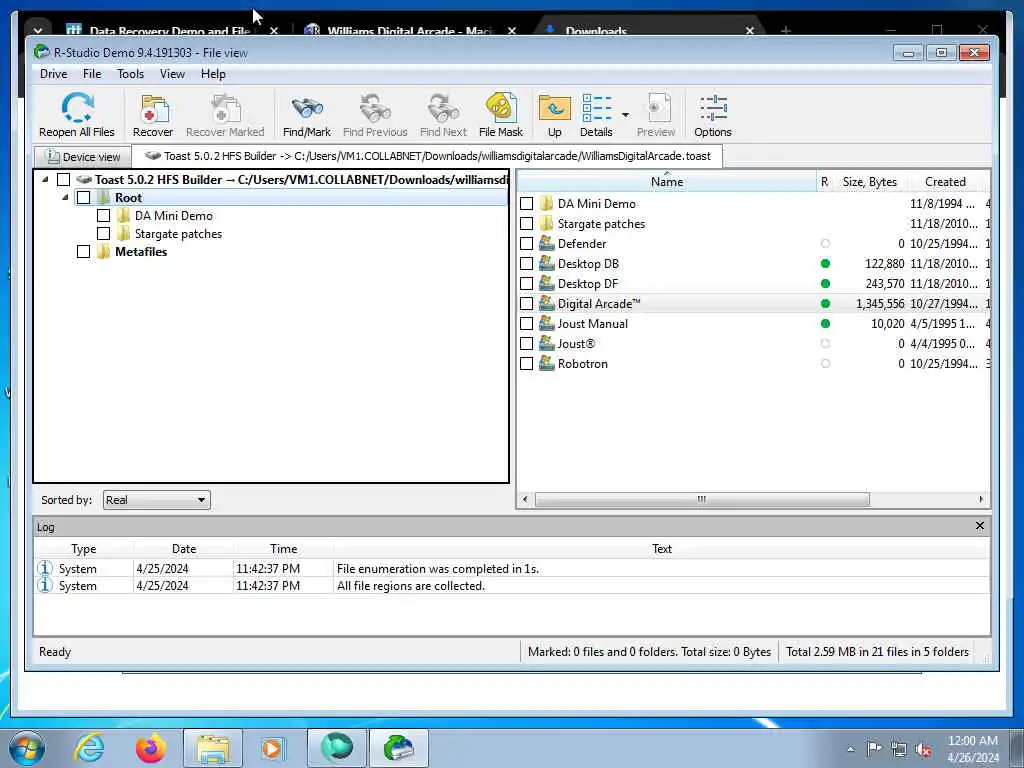The image size is (1024, 768).
Task: Click the volume tray icon
Action: 923,749
